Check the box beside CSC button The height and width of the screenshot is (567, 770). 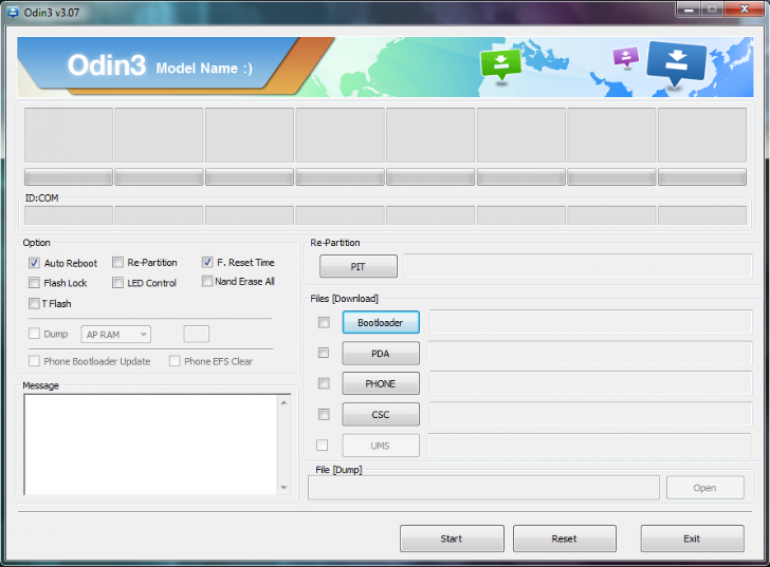pyautogui.click(x=324, y=414)
